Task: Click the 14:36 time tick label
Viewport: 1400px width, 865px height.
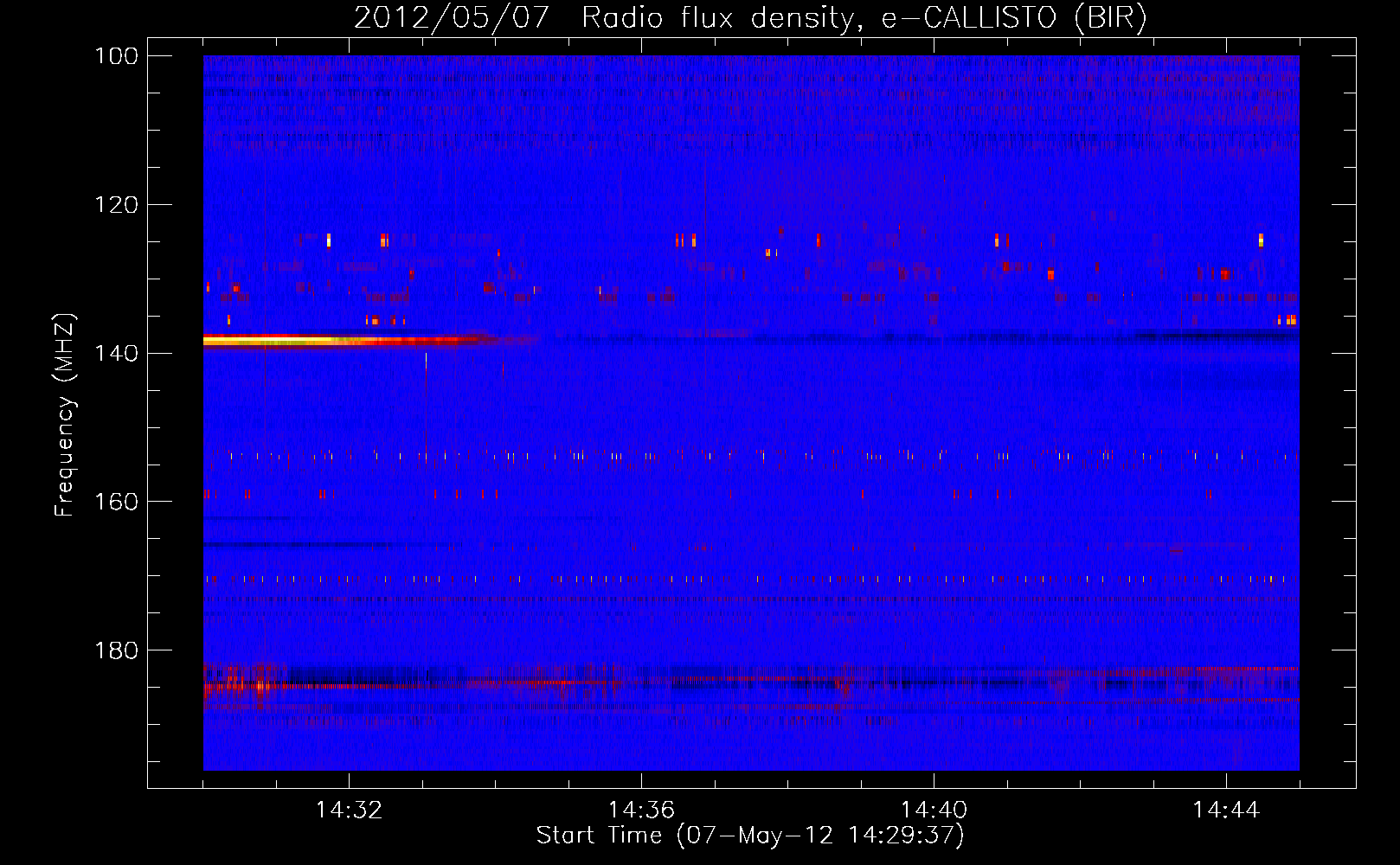Action: pyautogui.click(x=641, y=811)
